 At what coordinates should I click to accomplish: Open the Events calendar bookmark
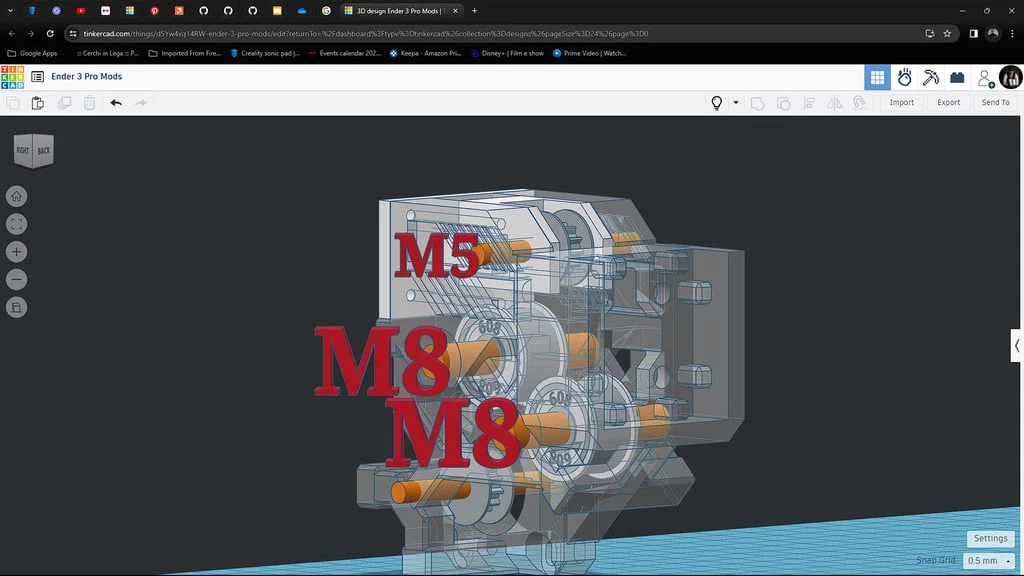click(x=344, y=54)
